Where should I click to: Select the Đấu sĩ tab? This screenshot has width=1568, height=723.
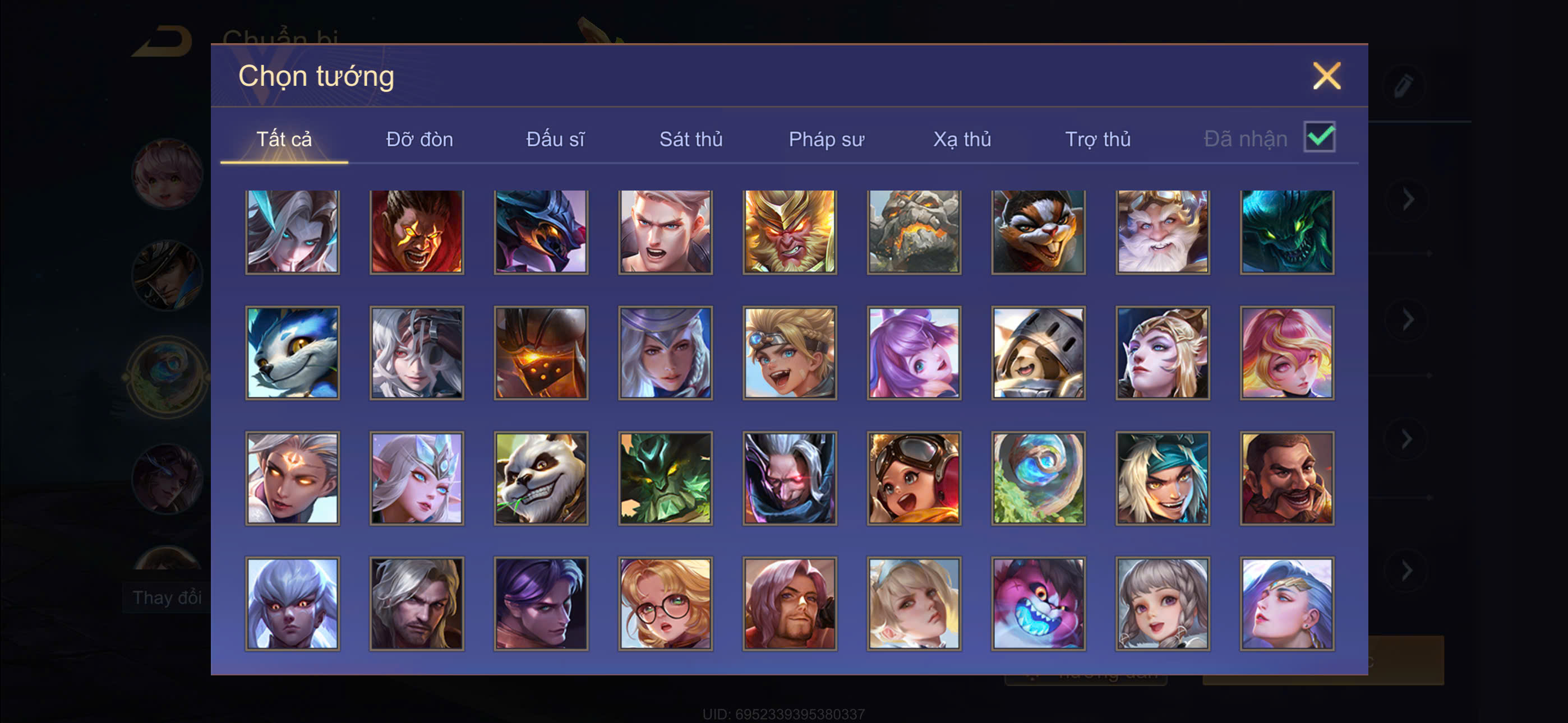tap(555, 140)
